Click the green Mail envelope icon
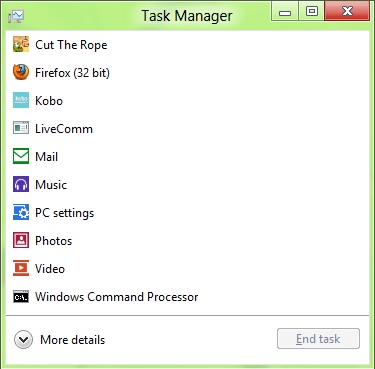This screenshot has width=375, height=369. click(21, 156)
